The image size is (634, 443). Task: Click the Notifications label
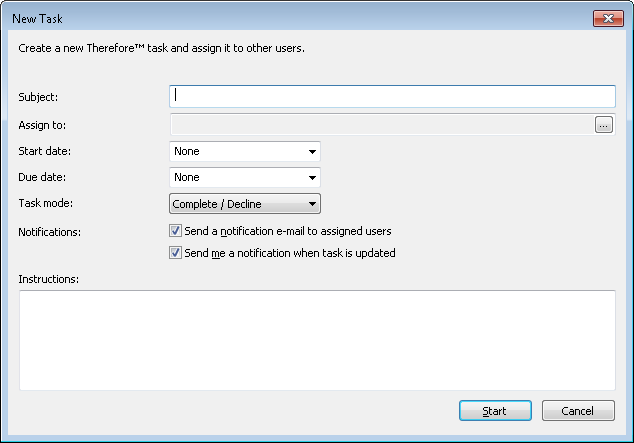pos(50,232)
